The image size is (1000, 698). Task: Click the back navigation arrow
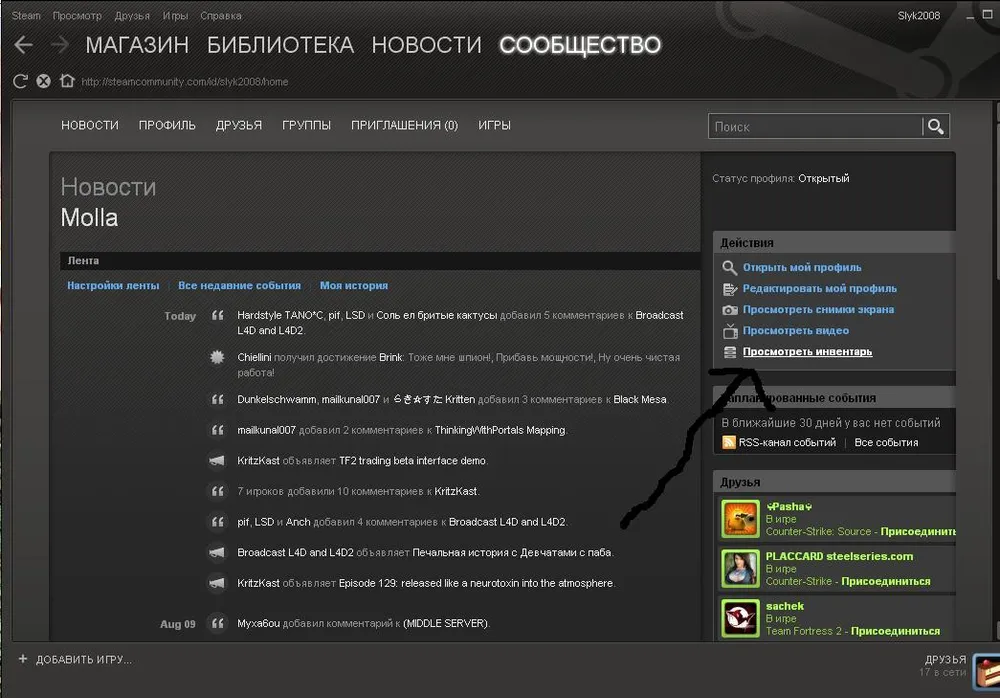pos(23,45)
